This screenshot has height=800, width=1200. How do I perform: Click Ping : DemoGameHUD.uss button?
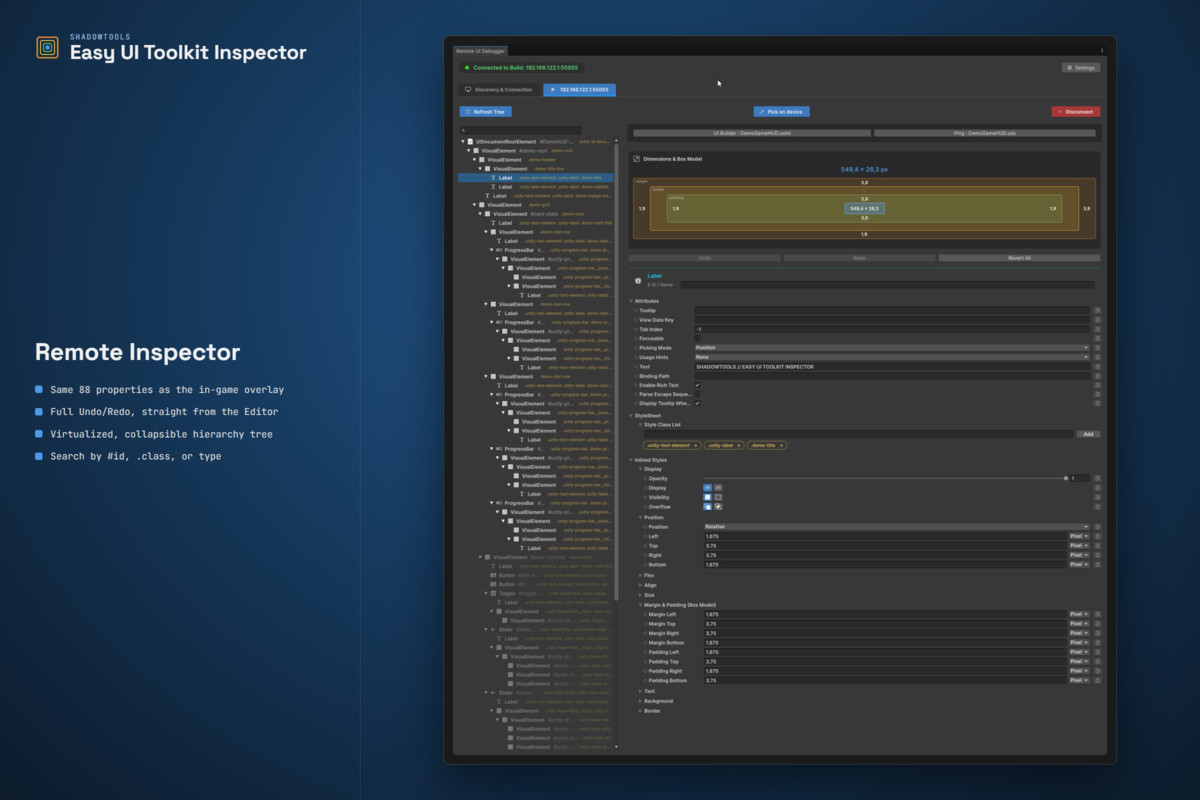[985, 133]
